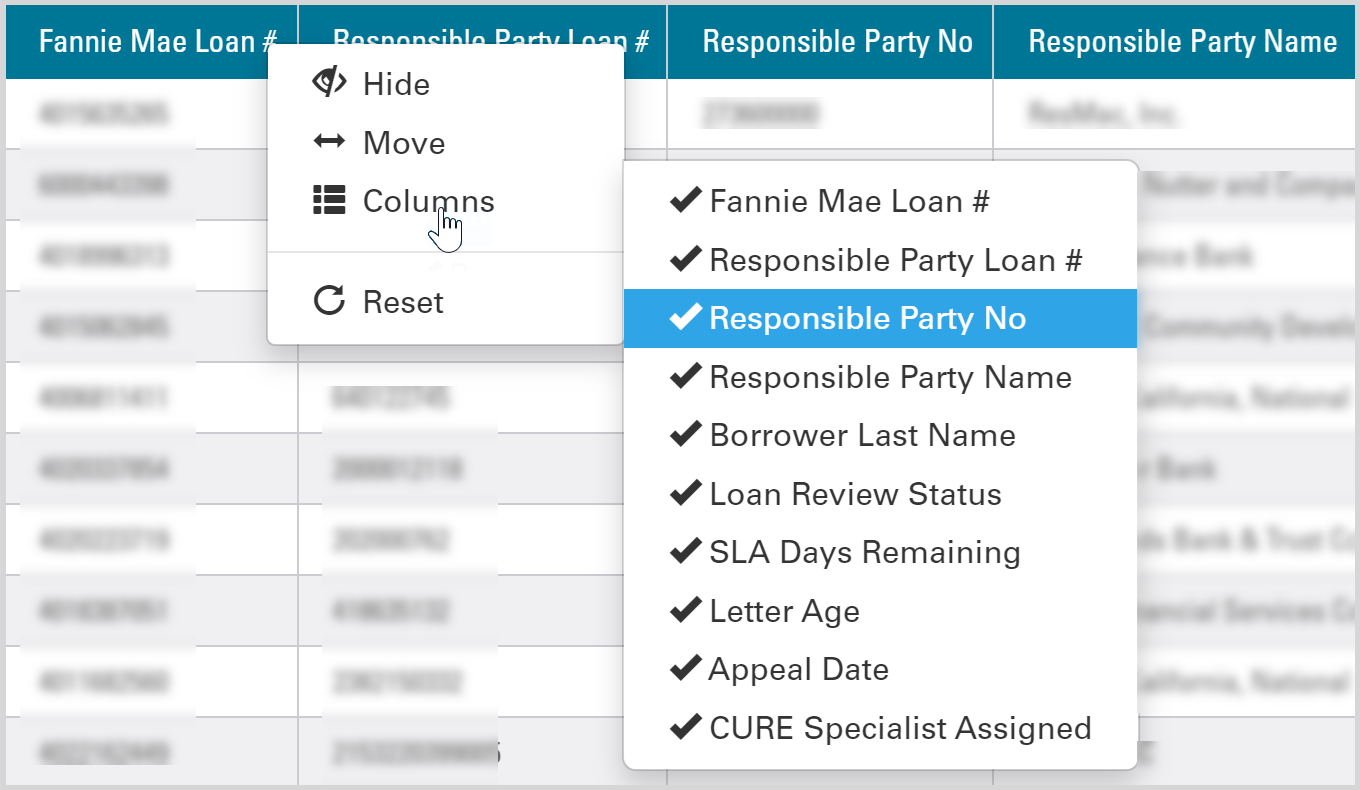
Task: Open Responsible Party Name column header
Action: tap(1182, 41)
